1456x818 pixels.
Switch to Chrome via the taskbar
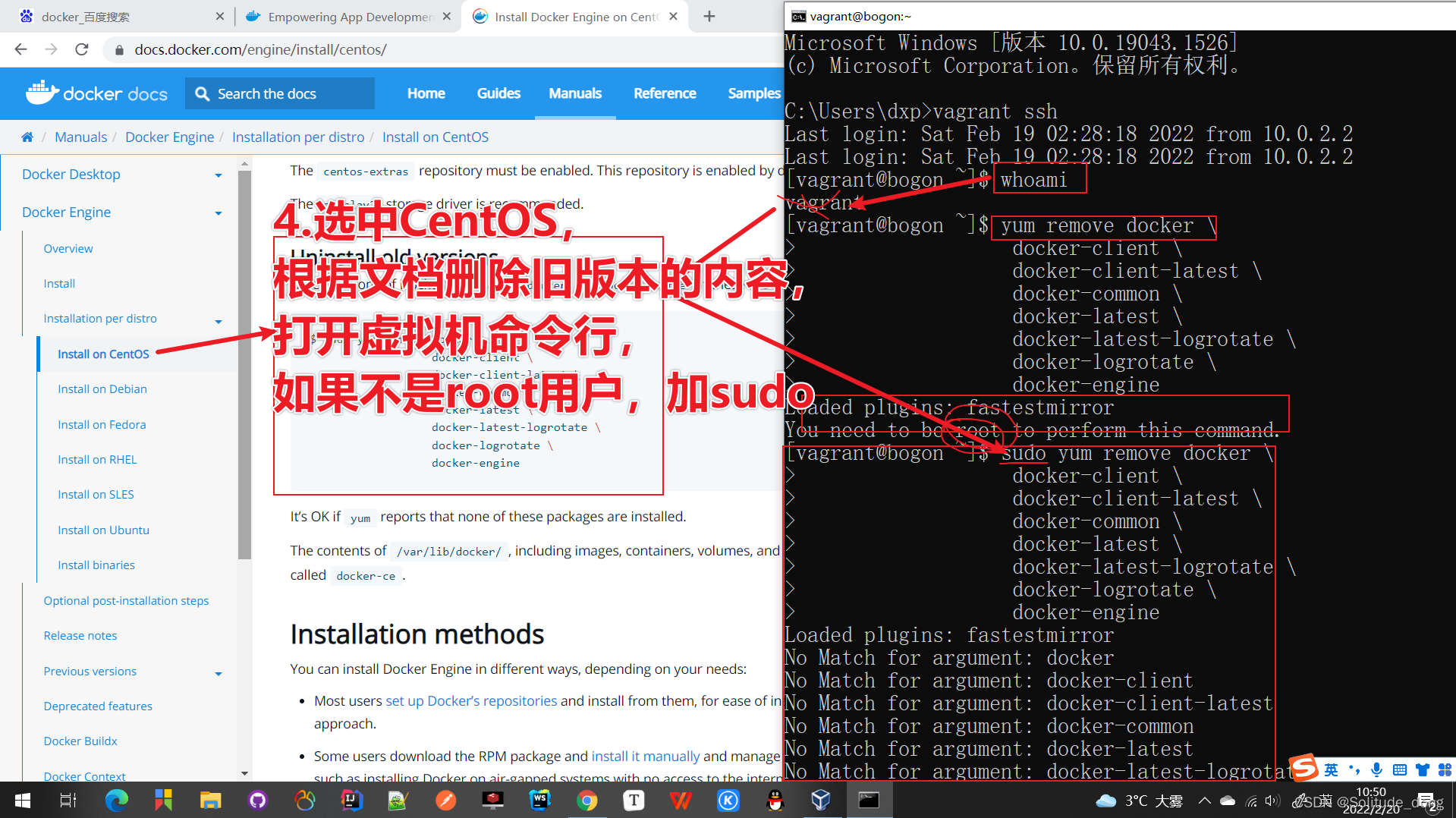coord(587,800)
